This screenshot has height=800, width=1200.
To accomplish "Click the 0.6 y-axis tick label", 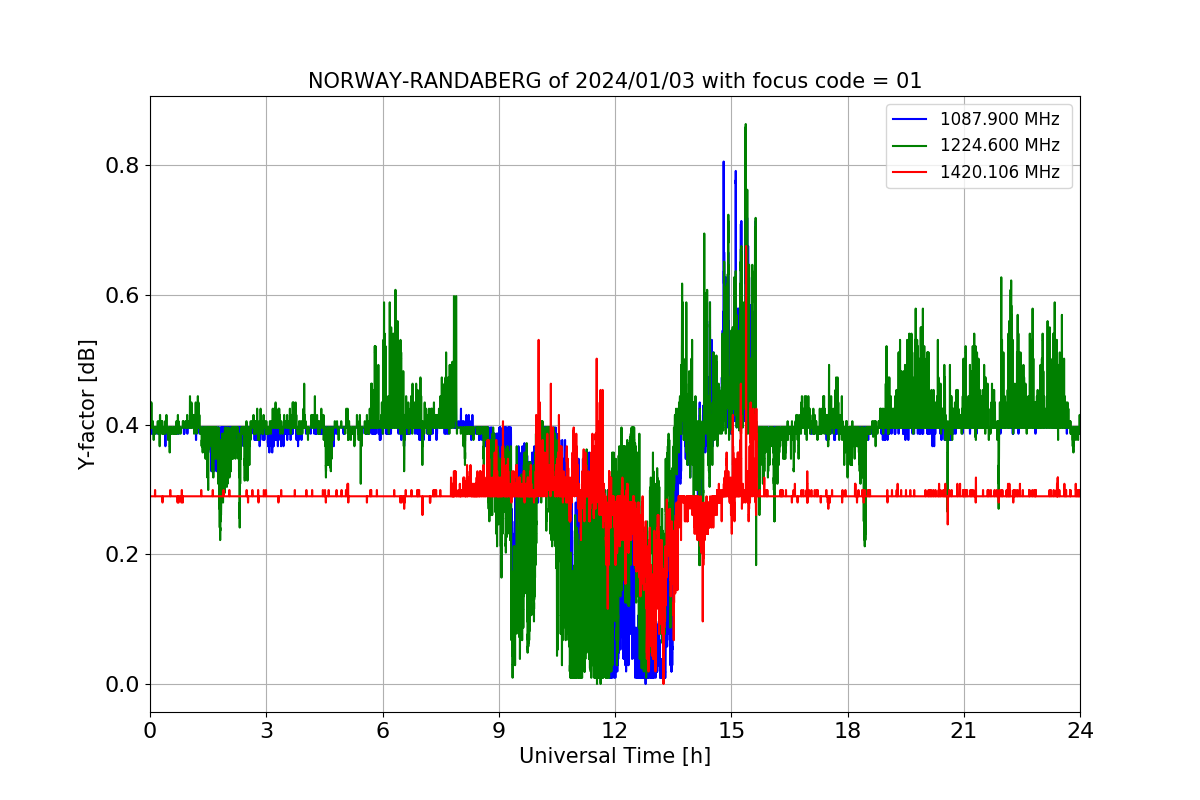I will [x=122, y=295].
